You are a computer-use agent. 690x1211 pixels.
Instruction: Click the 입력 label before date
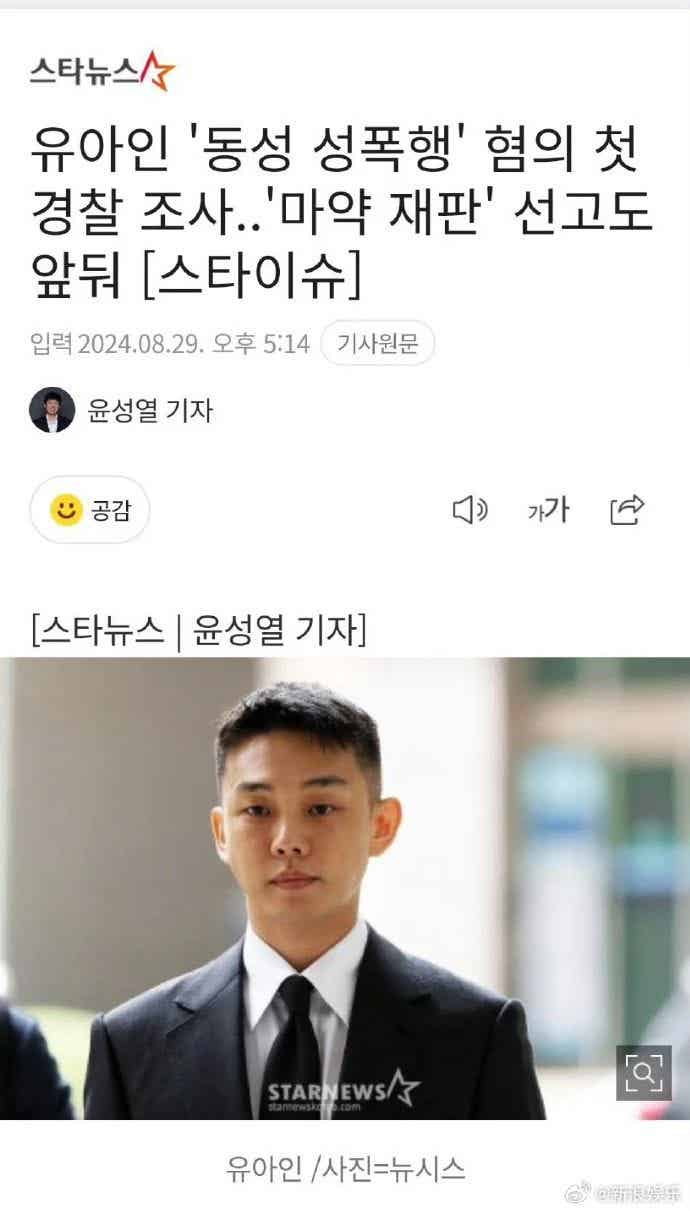click(x=51, y=345)
